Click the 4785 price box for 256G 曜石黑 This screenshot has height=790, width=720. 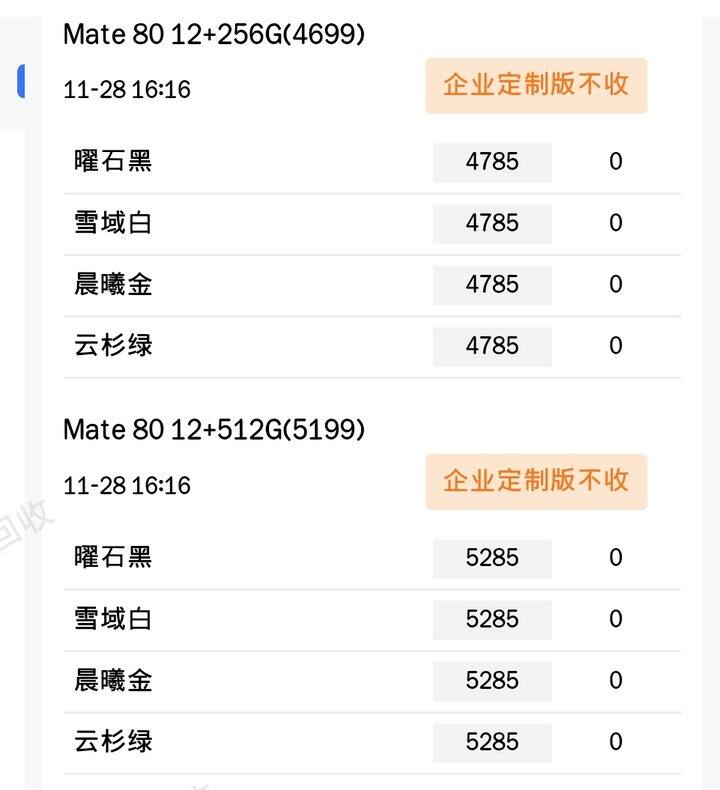click(x=492, y=162)
